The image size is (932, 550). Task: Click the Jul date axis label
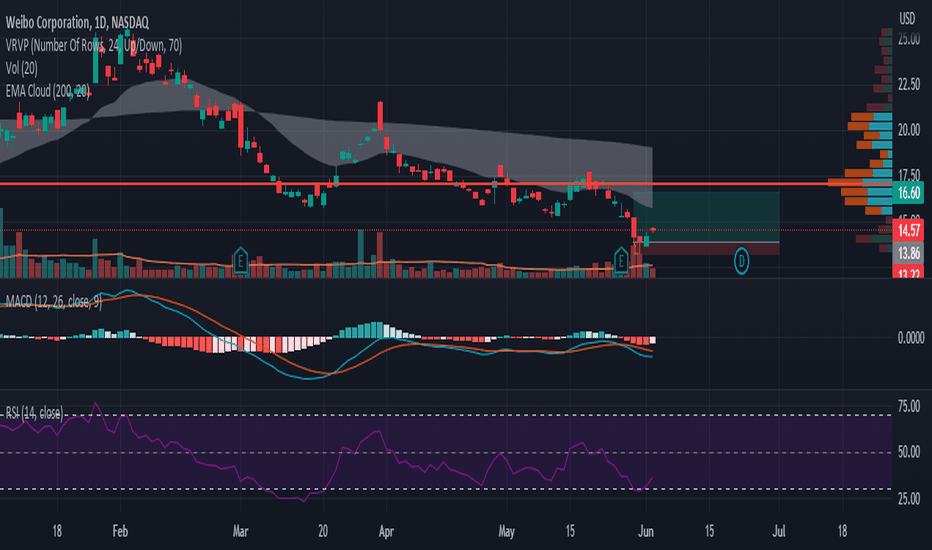[779, 531]
